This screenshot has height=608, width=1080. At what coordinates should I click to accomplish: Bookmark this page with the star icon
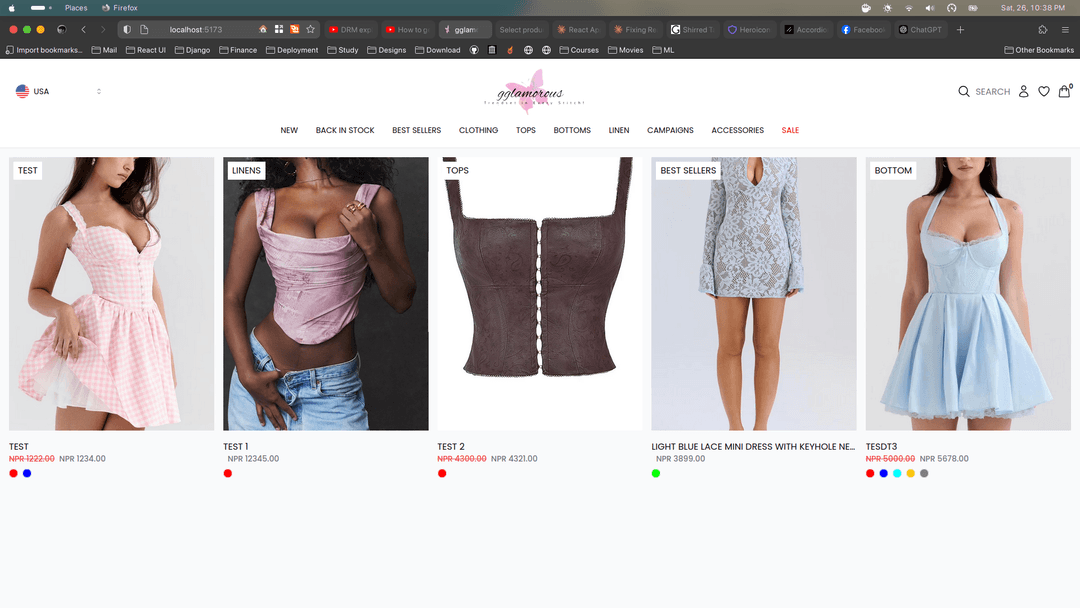coord(311,30)
